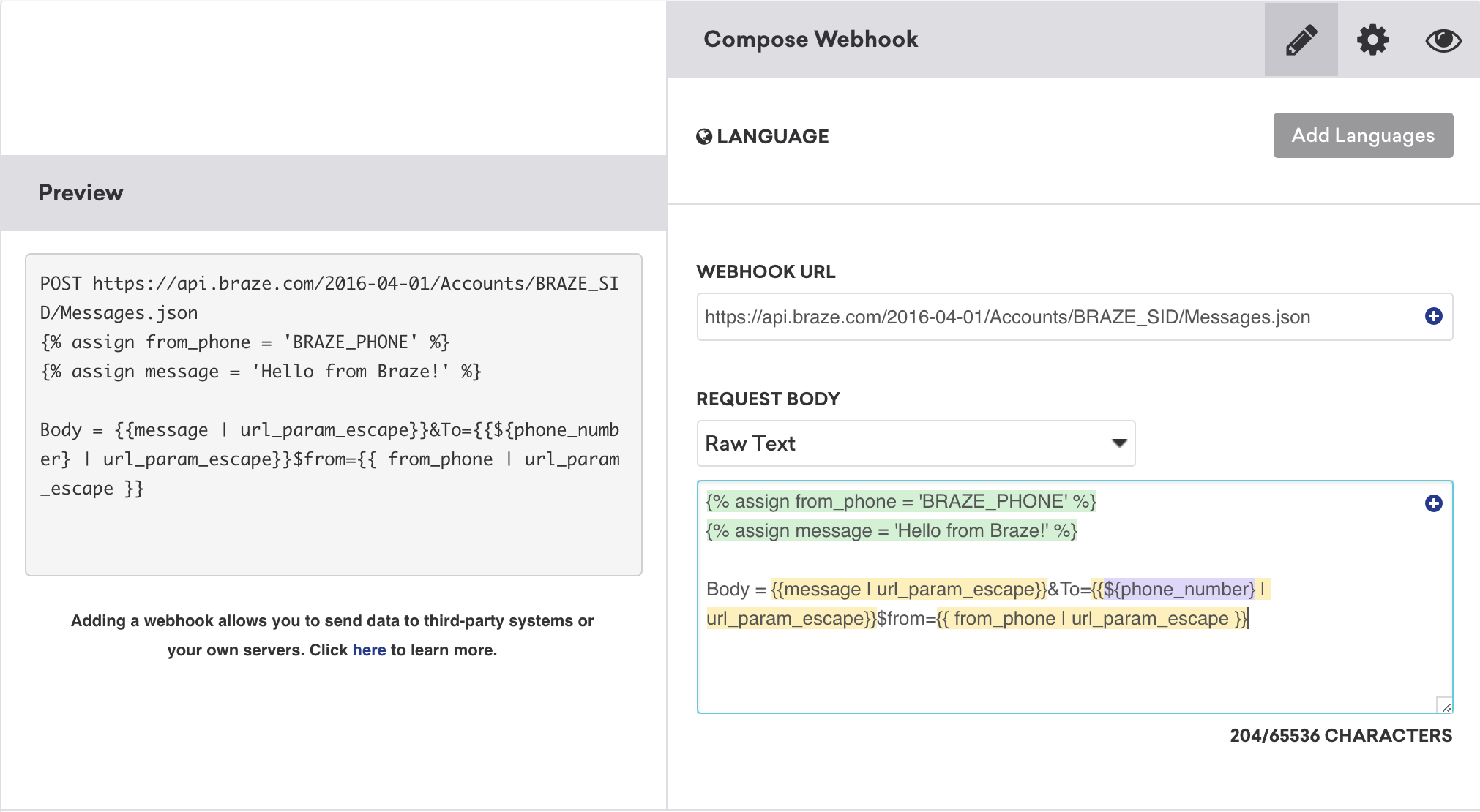Focus the Webhook URL input field
Image resolution: width=1480 pixels, height=812 pixels.
pos(1075,317)
